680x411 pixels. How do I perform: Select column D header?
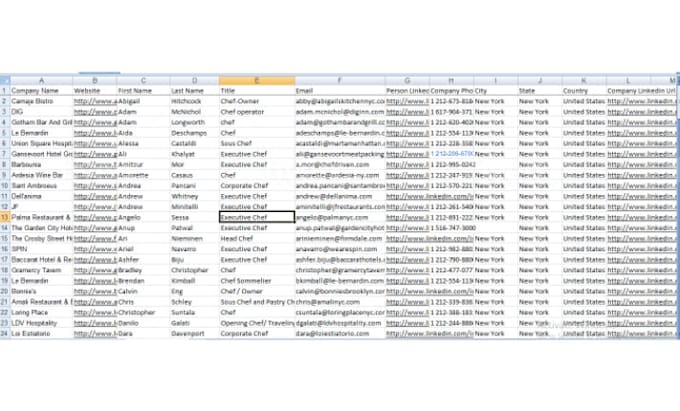195,81
